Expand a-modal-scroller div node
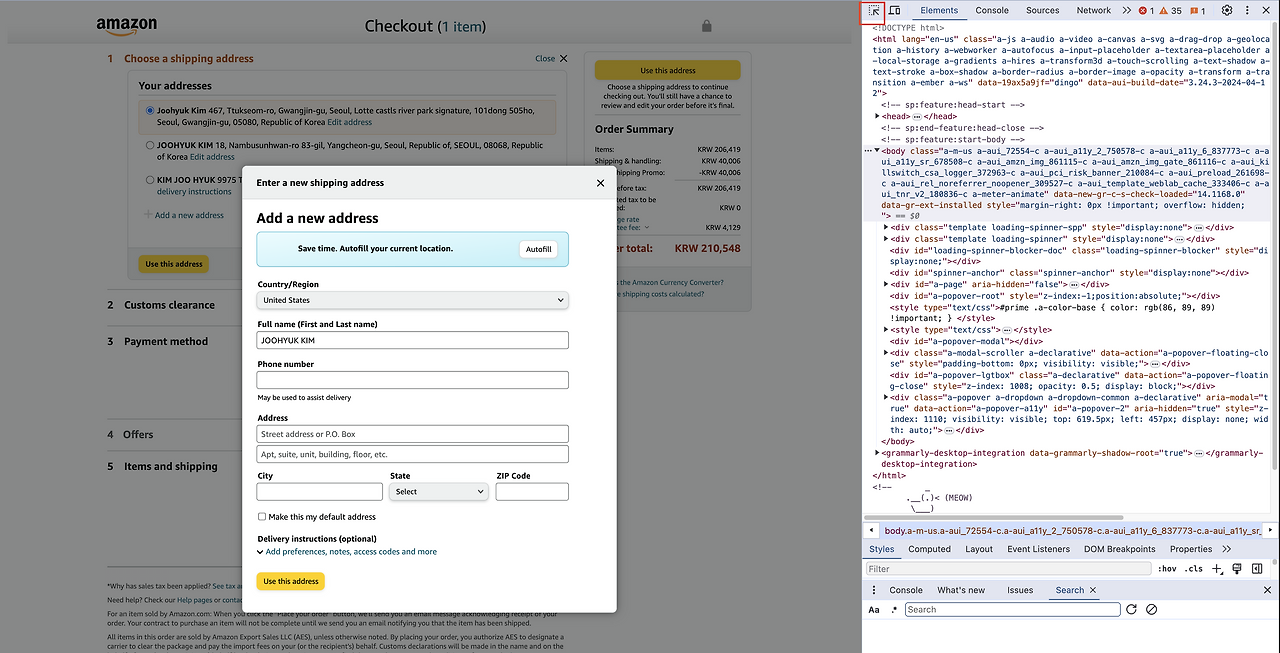1280x653 pixels. tap(886, 353)
